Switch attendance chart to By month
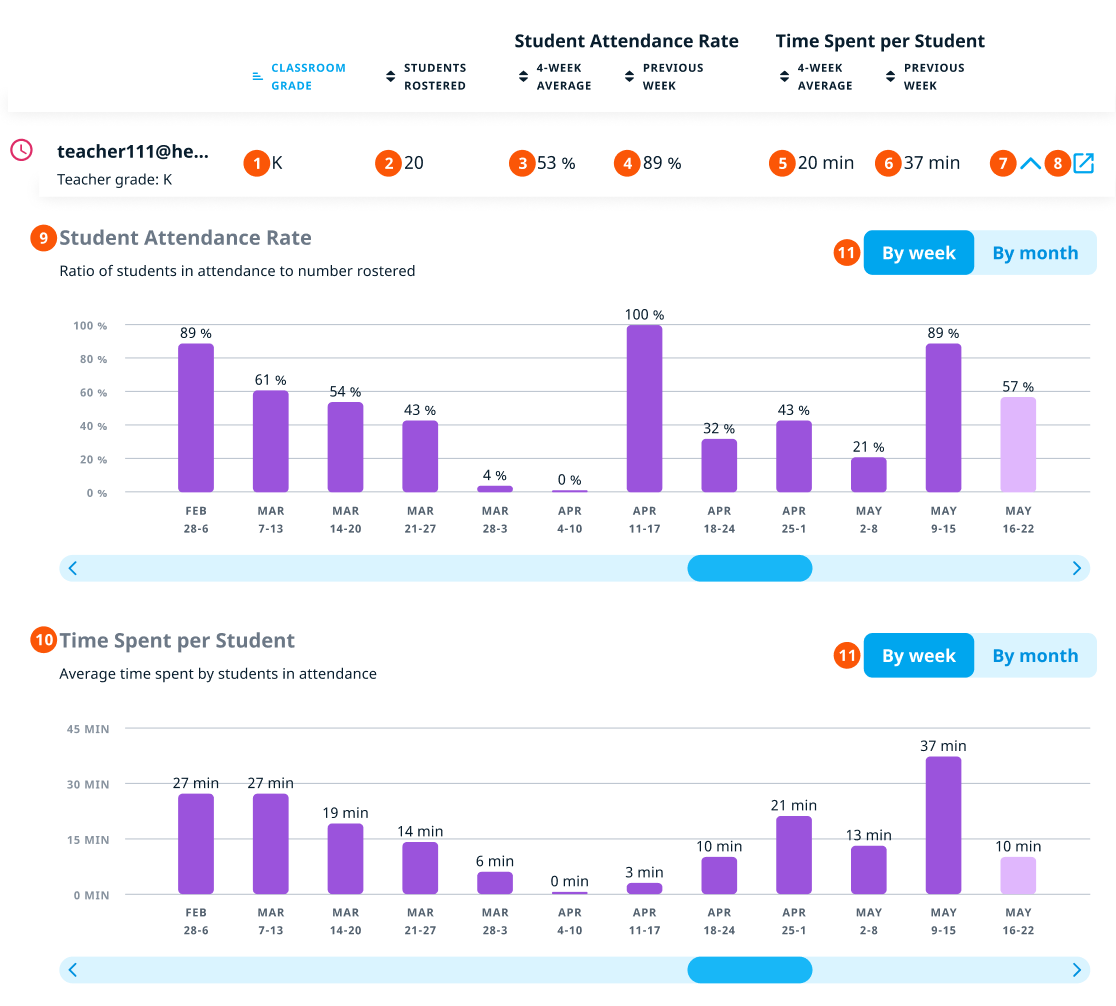Image resolution: width=1116 pixels, height=1006 pixels. [x=1035, y=253]
